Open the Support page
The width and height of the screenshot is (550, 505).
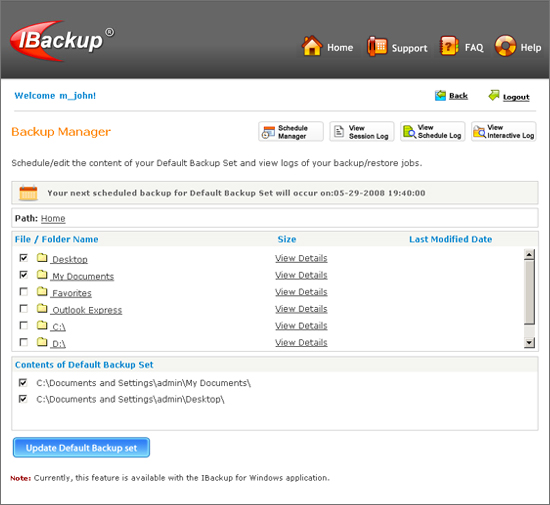[x=409, y=48]
